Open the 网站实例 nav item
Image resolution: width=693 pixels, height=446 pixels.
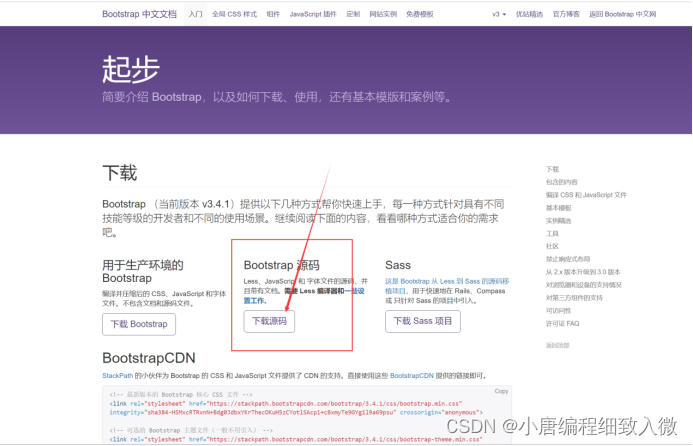coord(383,14)
